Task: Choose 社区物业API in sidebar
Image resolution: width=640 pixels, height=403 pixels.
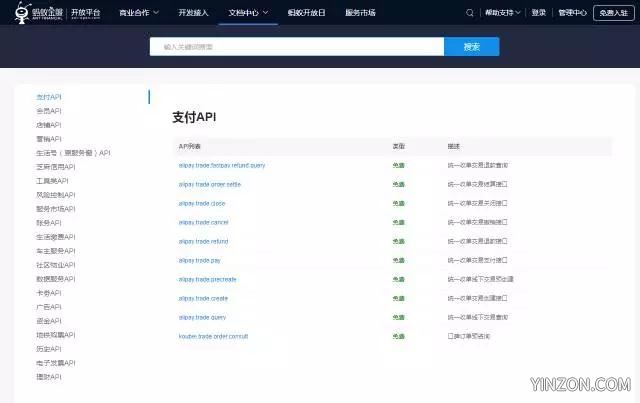Action: pos(56,265)
